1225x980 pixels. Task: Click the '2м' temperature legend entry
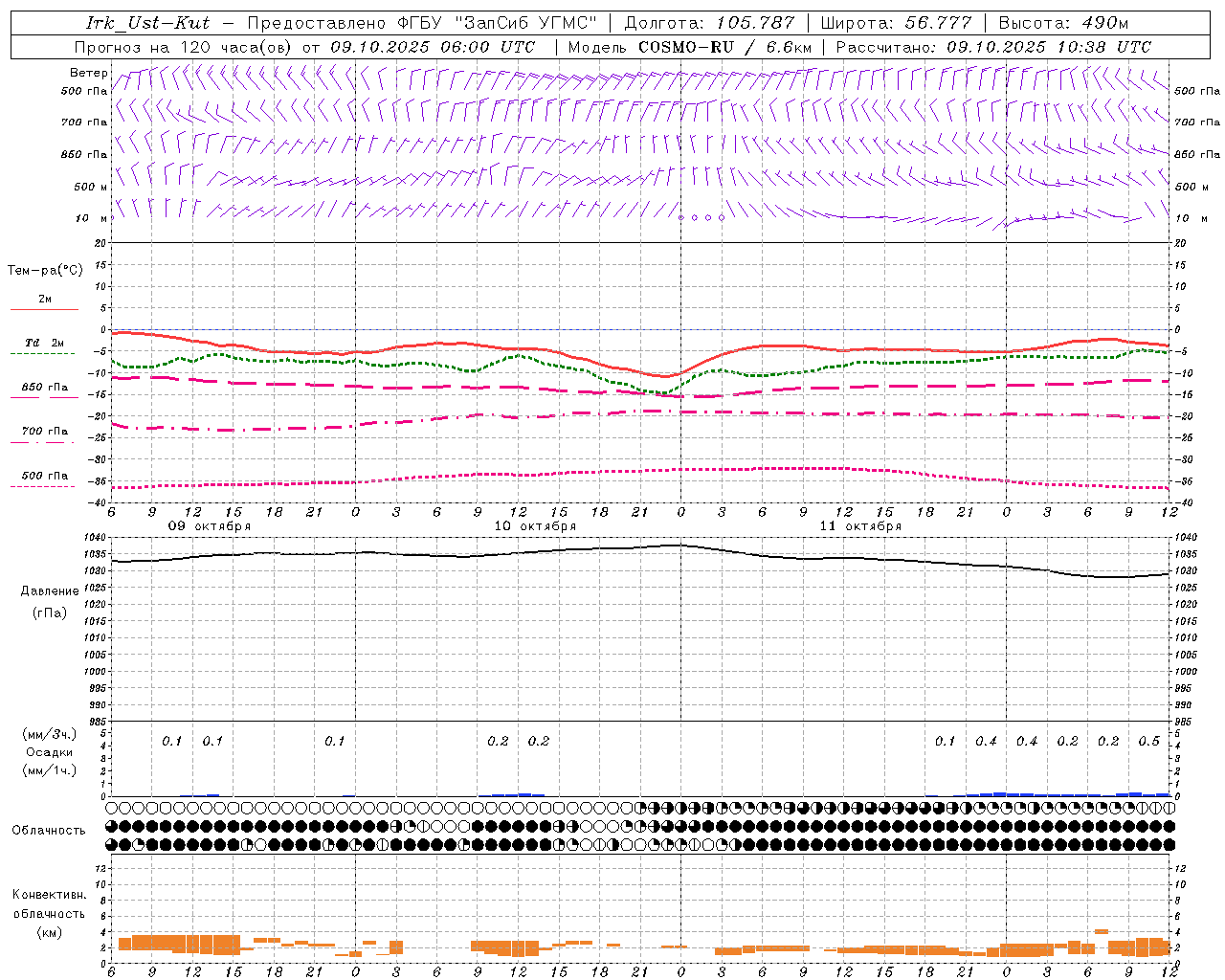pyautogui.click(x=45, y=299)
